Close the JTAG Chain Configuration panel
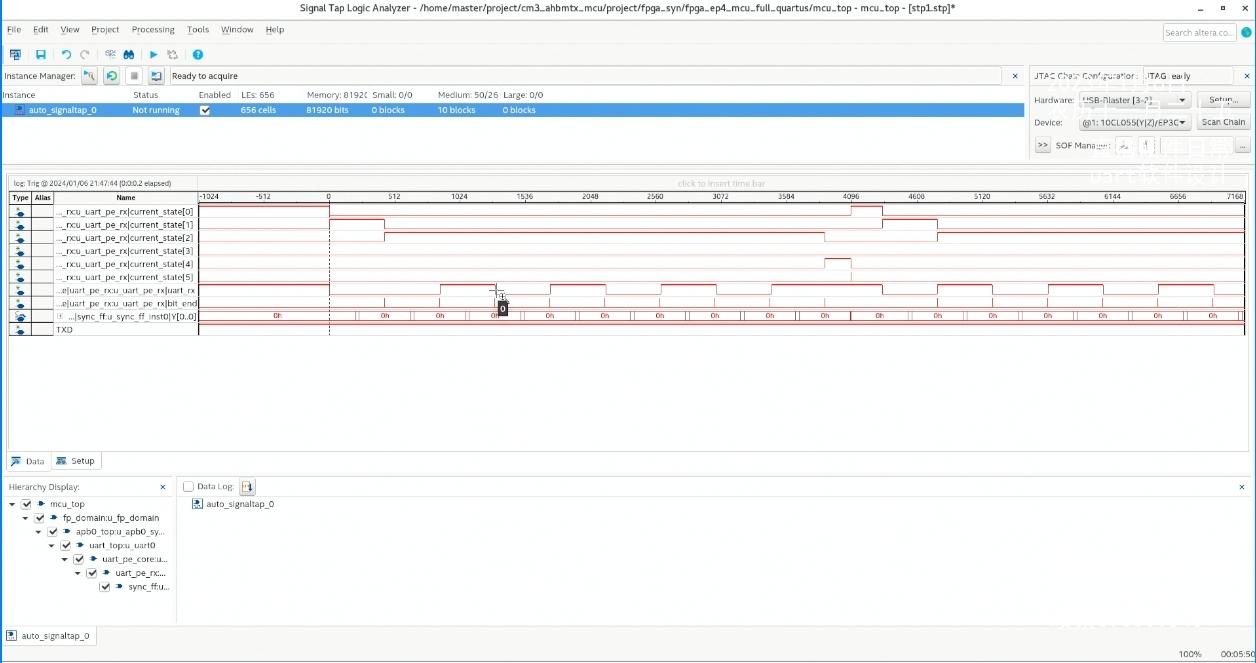Screen dimensions: 1256x663 1247,76
